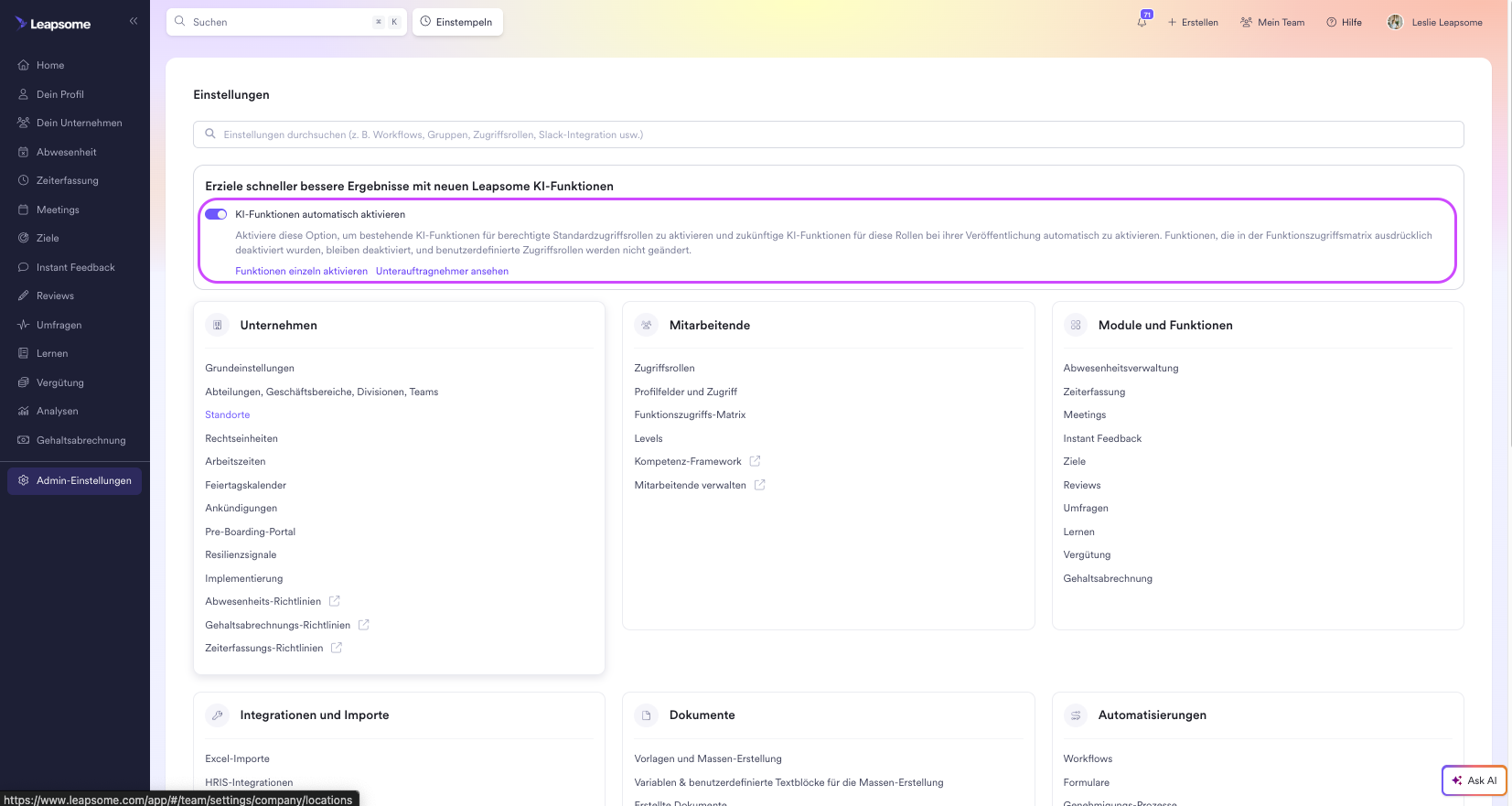Focus the Suchen search field
The image size is (1512, 806).
(x=286, y=22)
